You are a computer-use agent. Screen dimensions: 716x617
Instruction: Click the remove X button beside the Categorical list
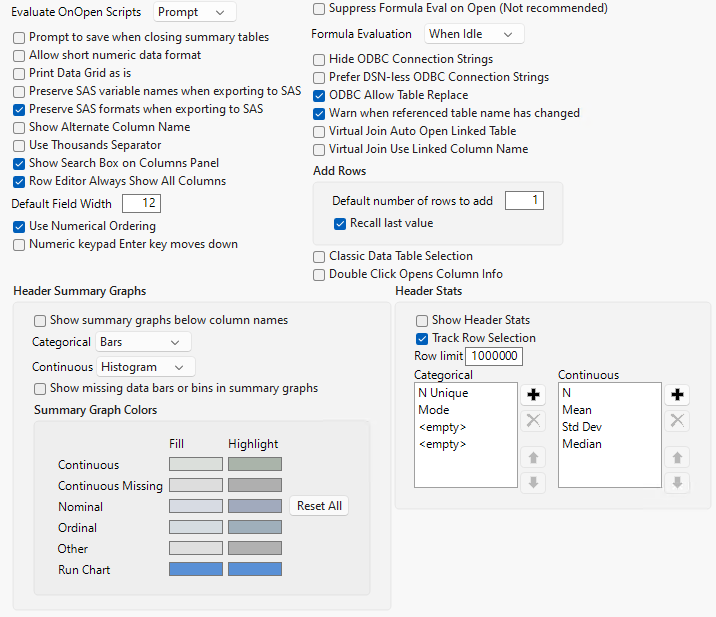point(533,420)
